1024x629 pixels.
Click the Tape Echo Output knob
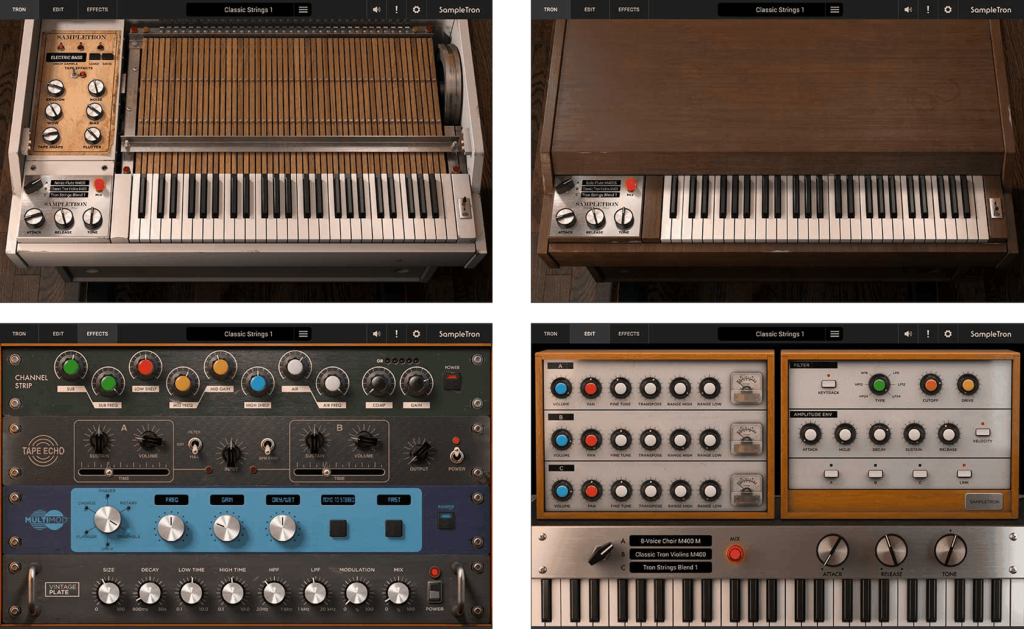[x=419, y=450]
